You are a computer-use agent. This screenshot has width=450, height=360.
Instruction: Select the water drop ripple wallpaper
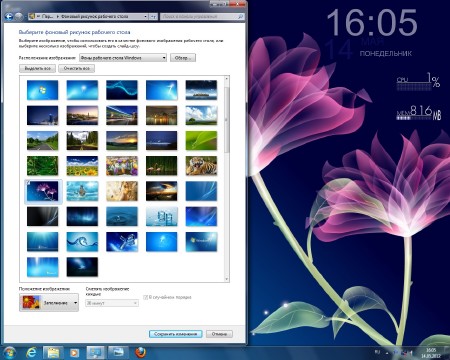[x=122, y=216]
